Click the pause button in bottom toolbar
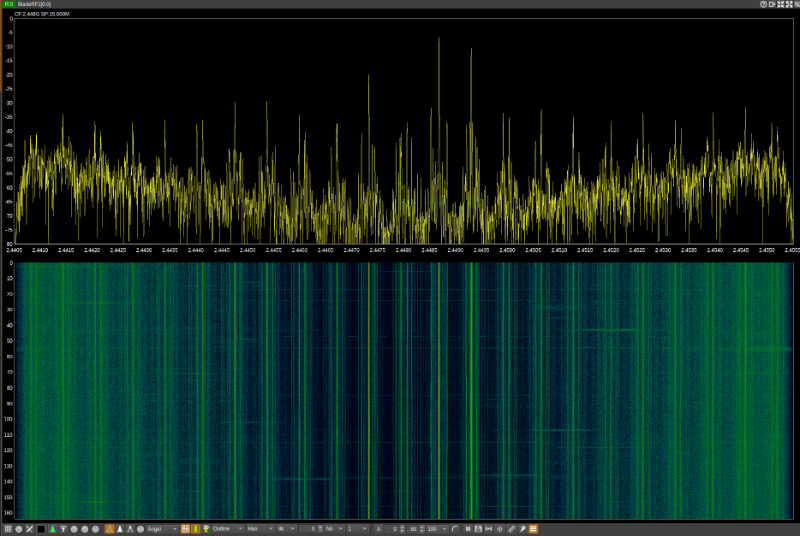This screenshot has height=536, width=800. pyautogui.click(x=467, y=528)
